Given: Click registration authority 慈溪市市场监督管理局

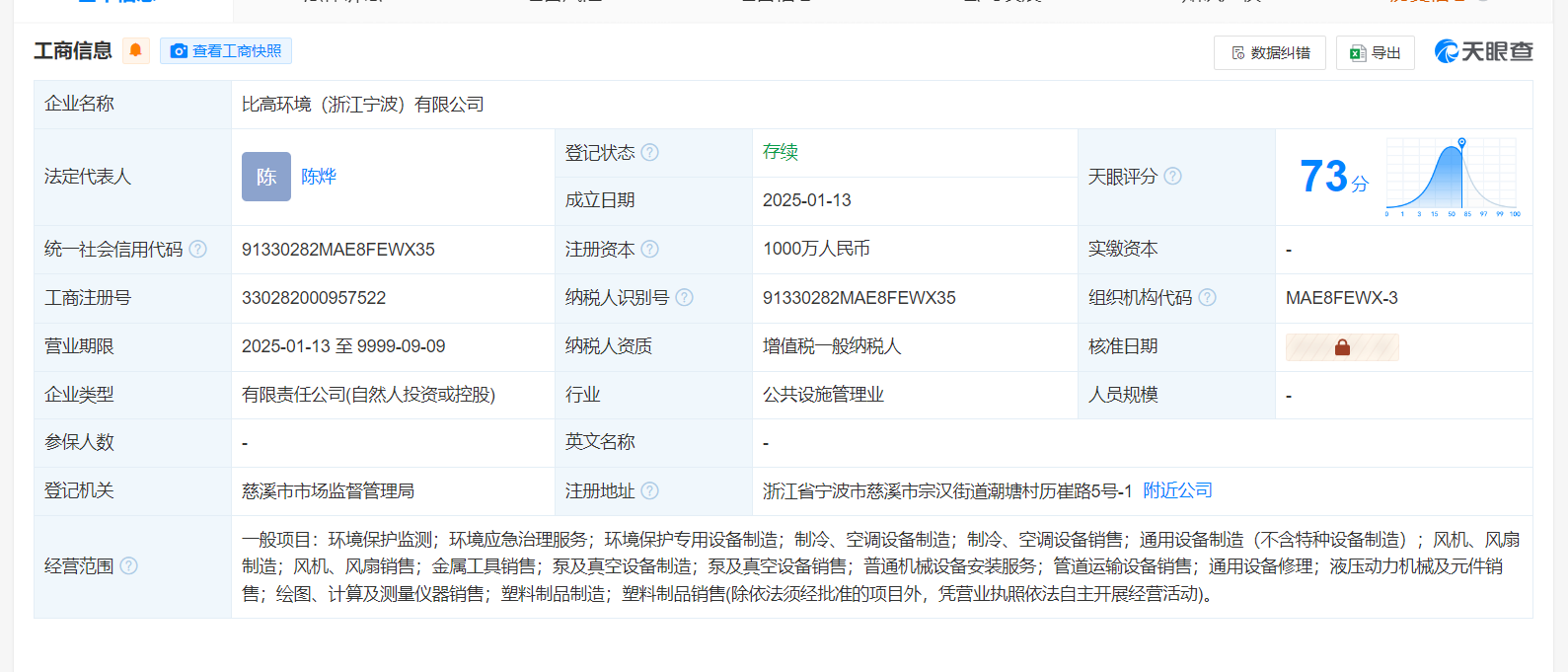Looking at the screenshot, I should pyautogui.click(x=329, y=491).
